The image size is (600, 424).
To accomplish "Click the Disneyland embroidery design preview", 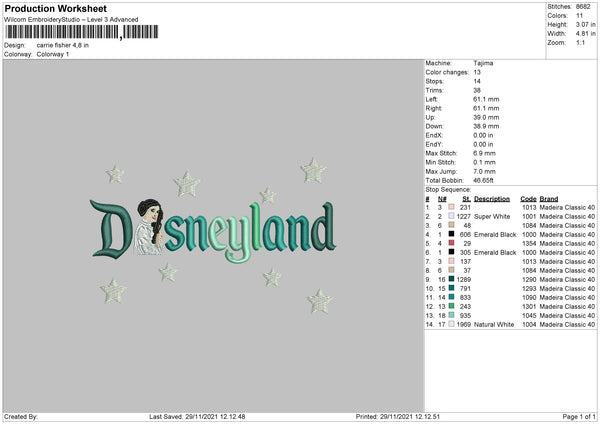I will tap(213, 236).
